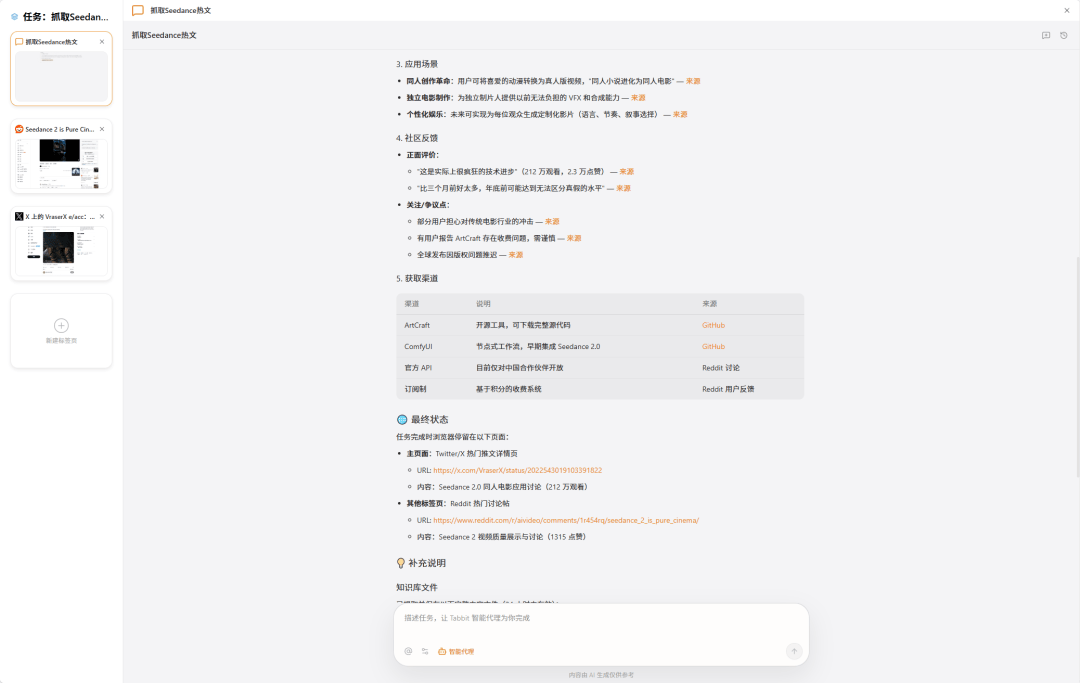
Task: Click the 任务：抓取Seedan... sidebar title
Action: click(65, 17)
